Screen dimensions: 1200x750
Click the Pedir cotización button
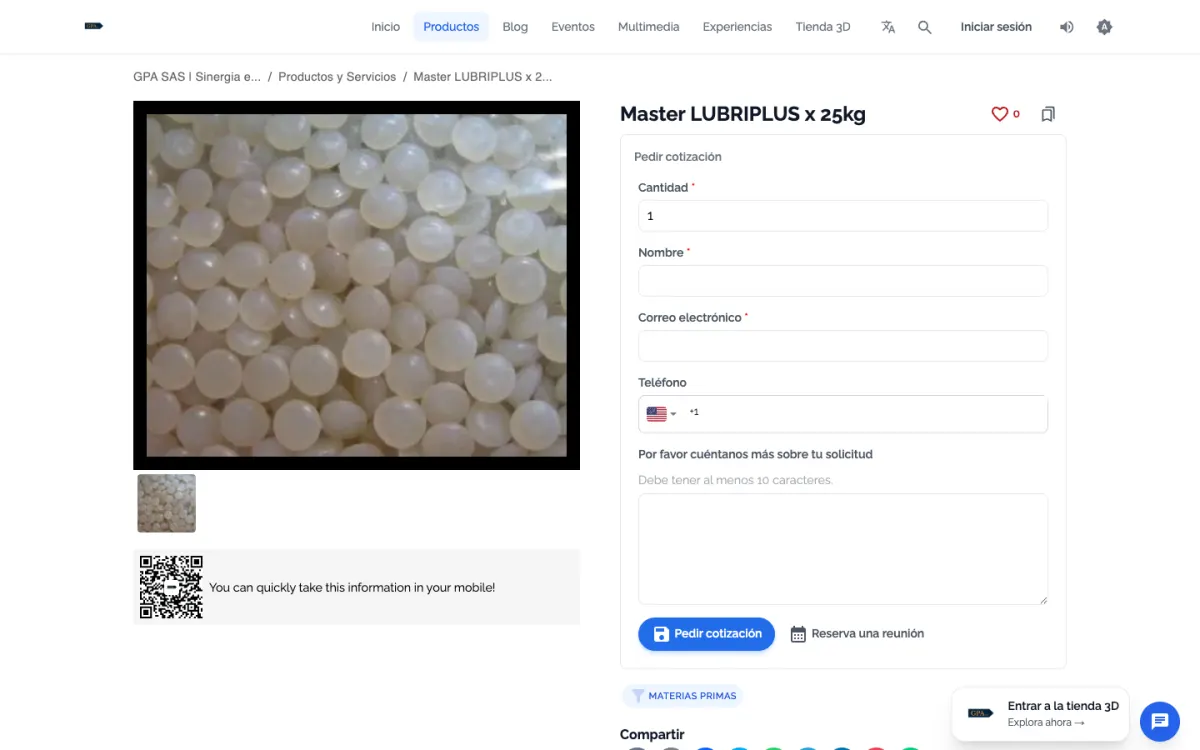pyautogui.click(x=707, y=634)
